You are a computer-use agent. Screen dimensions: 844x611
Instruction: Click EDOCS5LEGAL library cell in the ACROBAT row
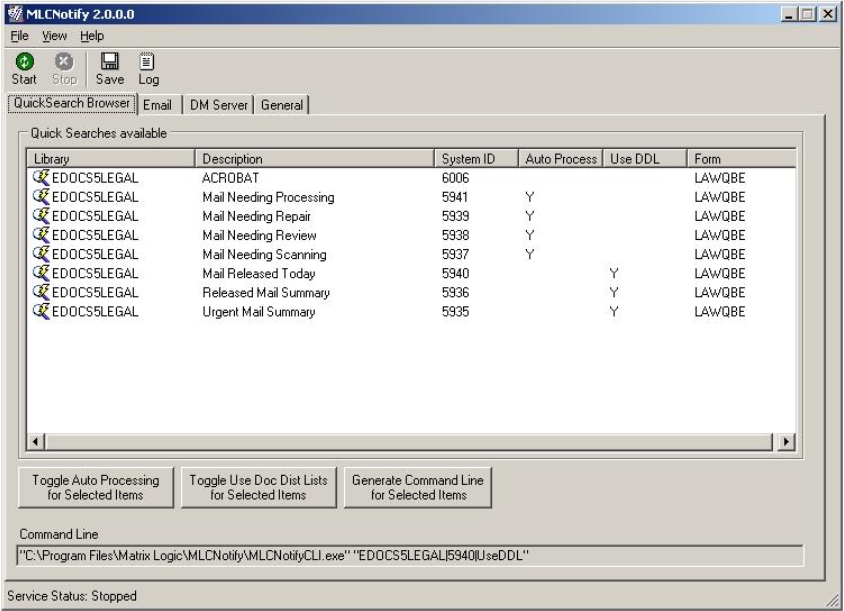click(95, 178)
